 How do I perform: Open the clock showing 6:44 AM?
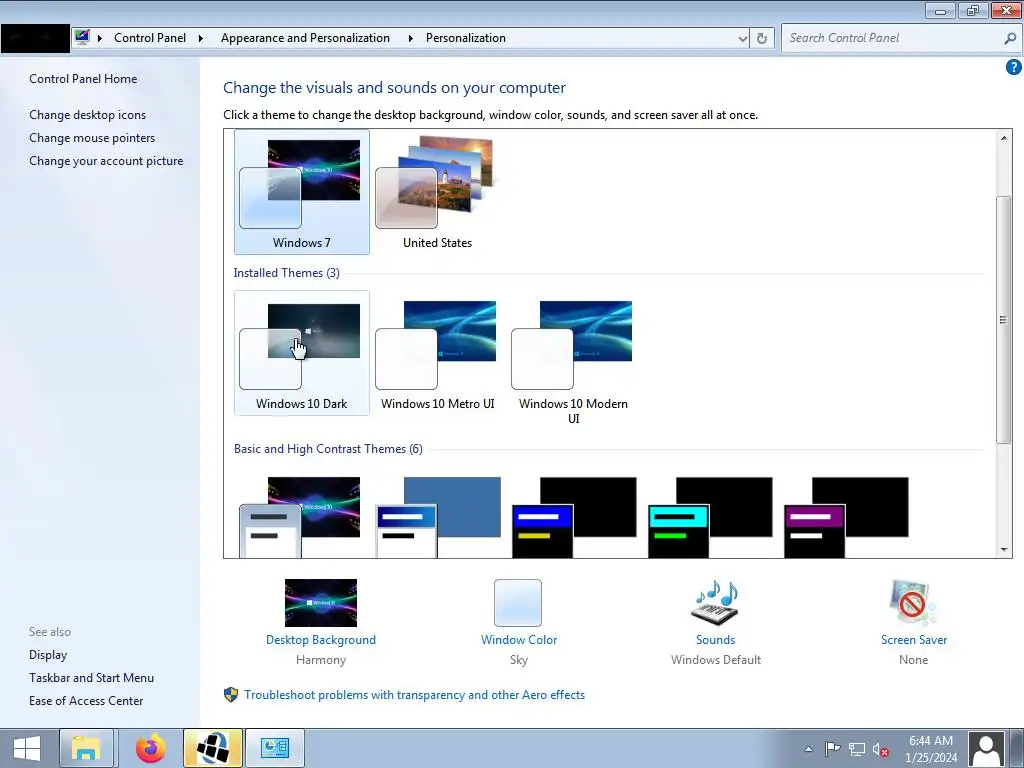pos(931,749)
